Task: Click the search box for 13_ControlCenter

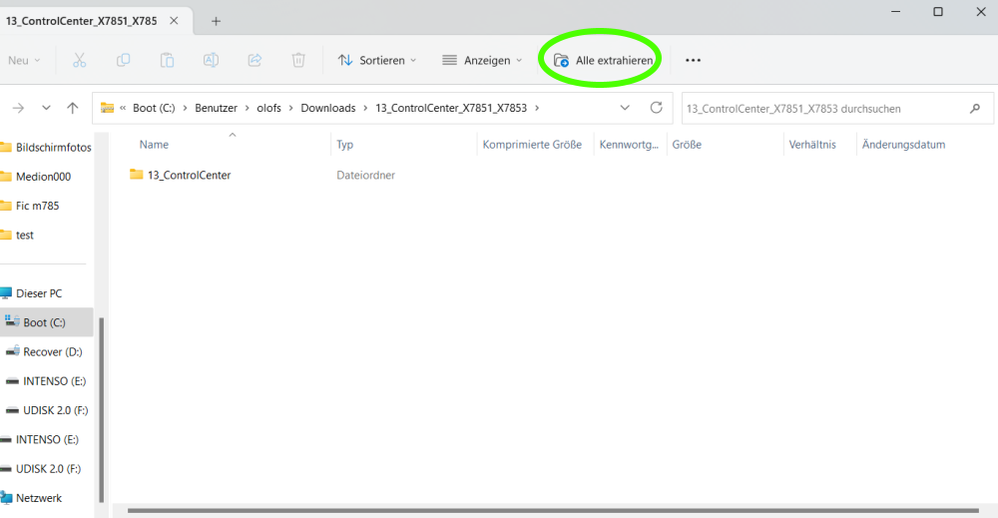Action: tap(820, 108)
